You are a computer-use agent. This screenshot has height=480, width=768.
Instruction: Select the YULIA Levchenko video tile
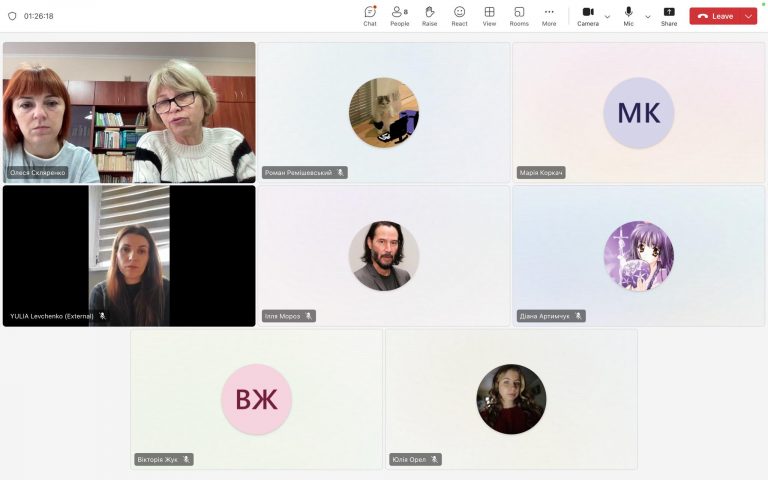pyautogui.click(x=129, y=256)
